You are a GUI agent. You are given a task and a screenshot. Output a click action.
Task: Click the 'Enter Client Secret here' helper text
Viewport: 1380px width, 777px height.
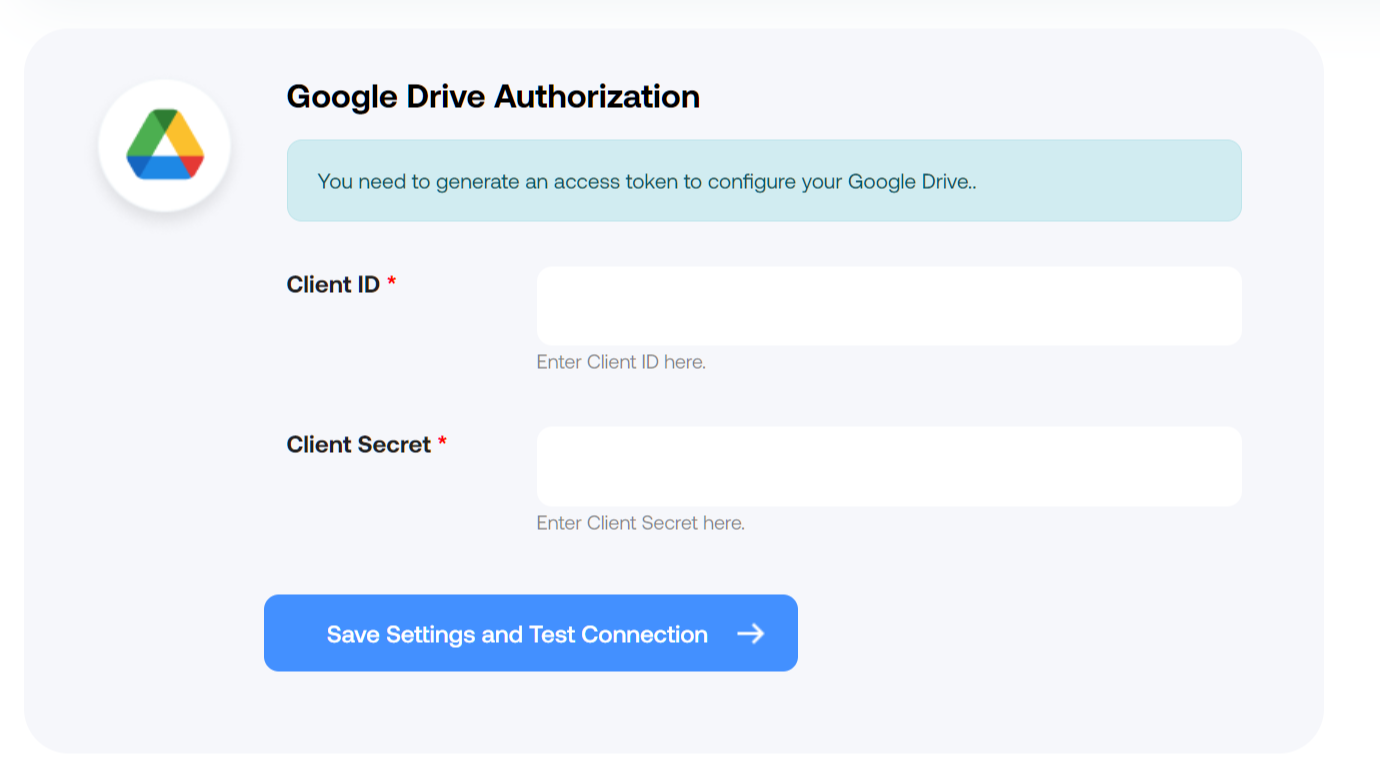[640, 523]
